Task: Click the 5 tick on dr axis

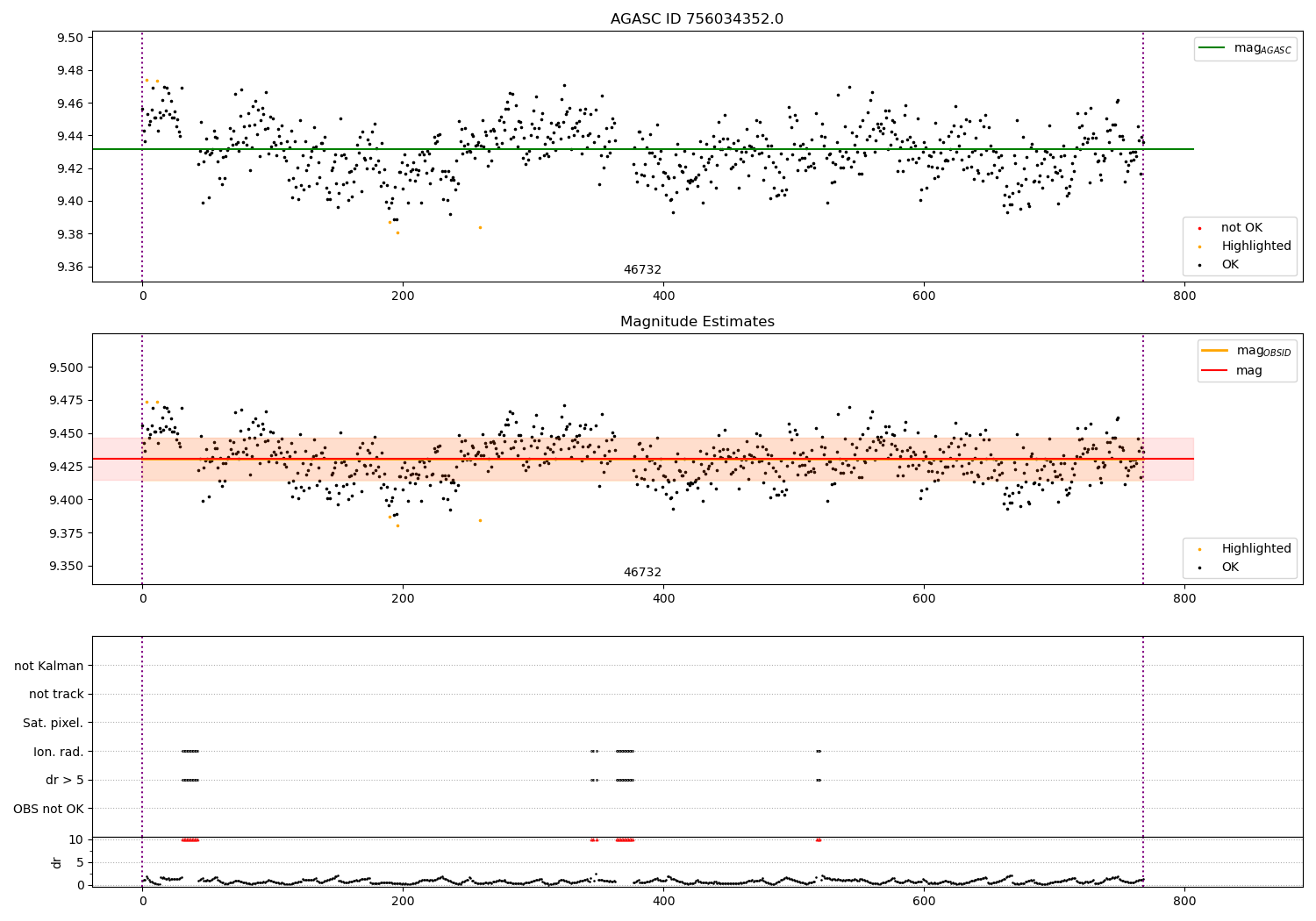Action: click(80, 863)
